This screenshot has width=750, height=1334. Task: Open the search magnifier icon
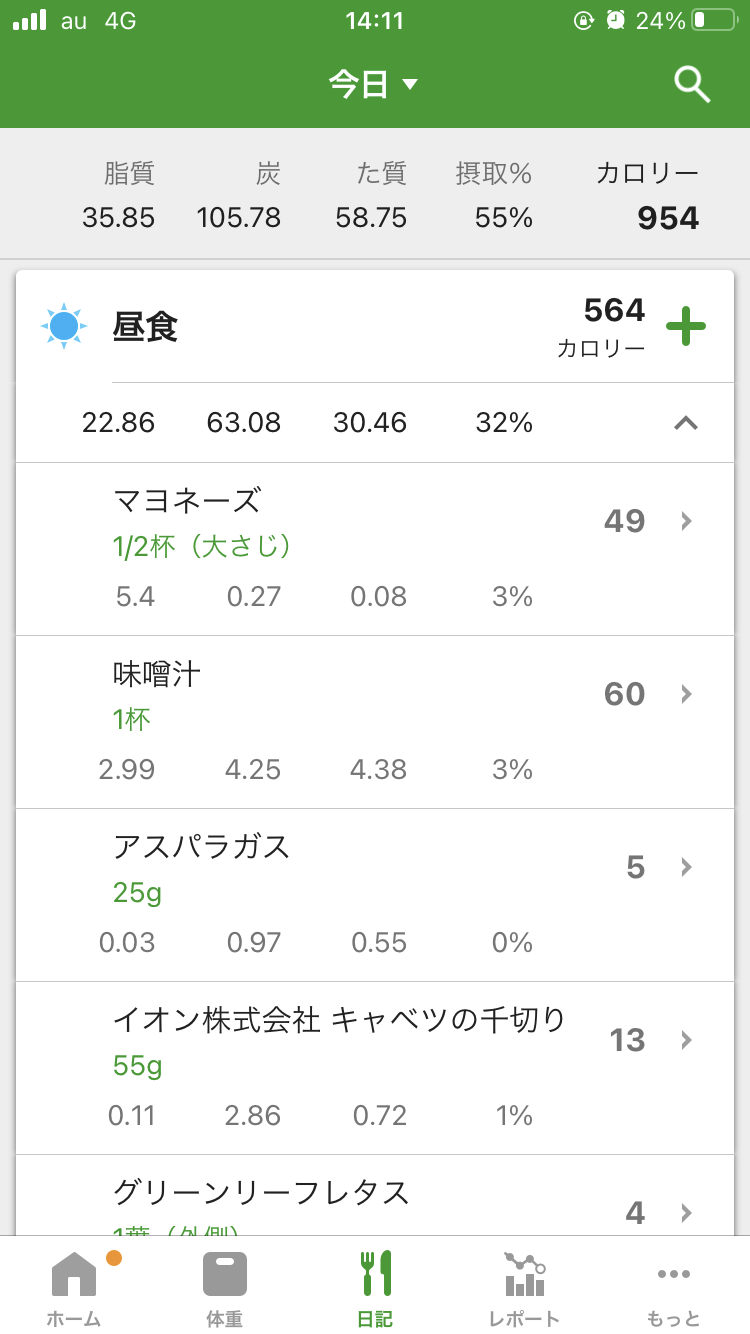click(692, 85)
